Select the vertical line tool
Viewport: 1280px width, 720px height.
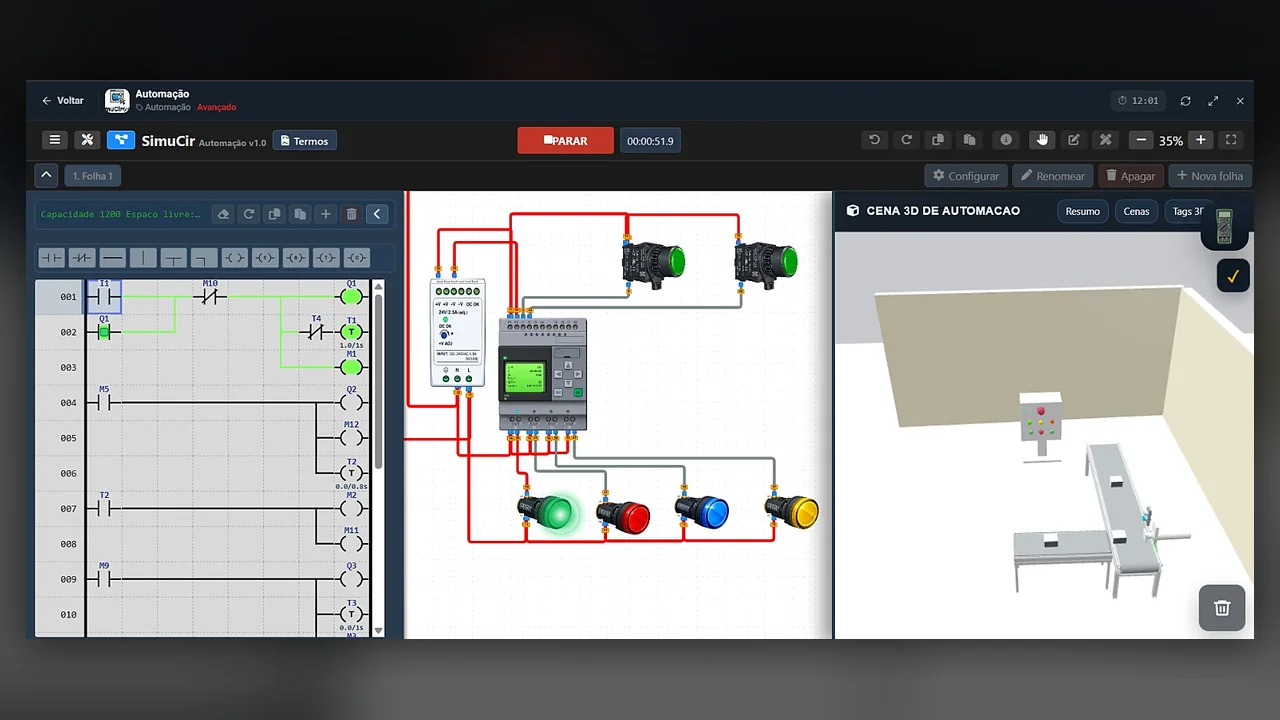click(143, 258)
